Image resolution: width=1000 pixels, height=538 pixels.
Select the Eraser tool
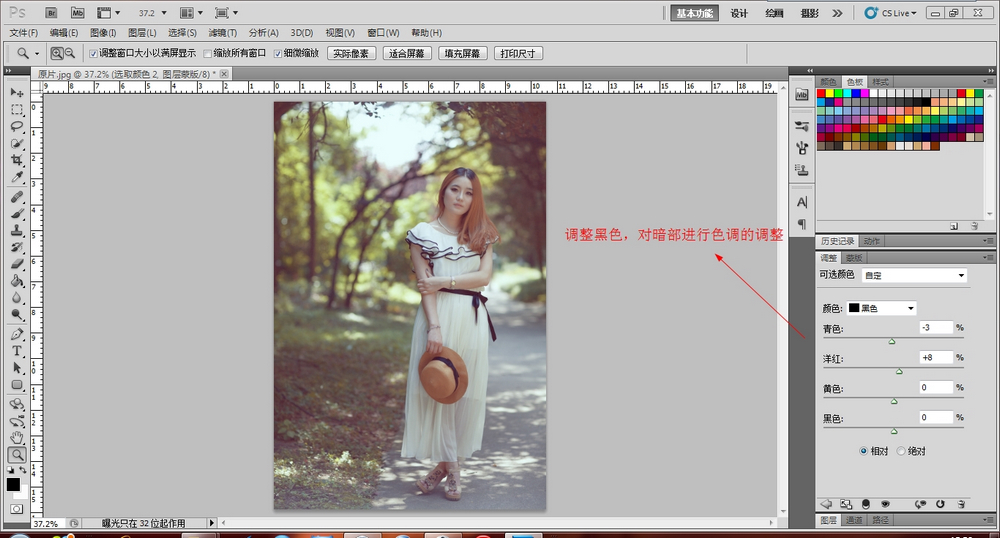[16, 264]
